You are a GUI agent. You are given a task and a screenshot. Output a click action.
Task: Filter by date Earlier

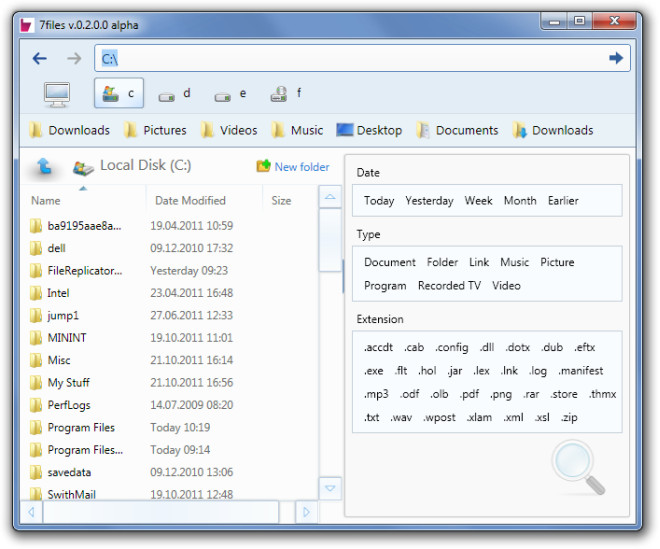pyautogui.click(x=563, y=201)
